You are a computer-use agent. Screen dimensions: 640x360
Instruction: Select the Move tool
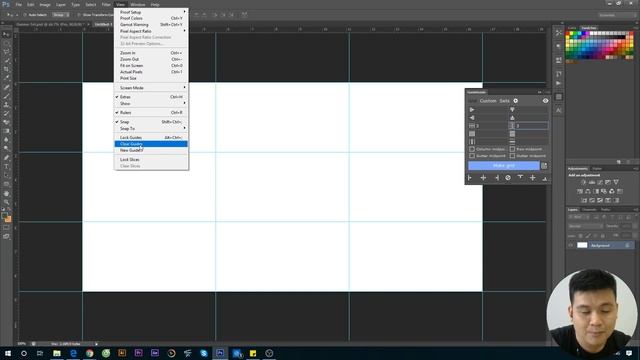[x=6, y=34]
